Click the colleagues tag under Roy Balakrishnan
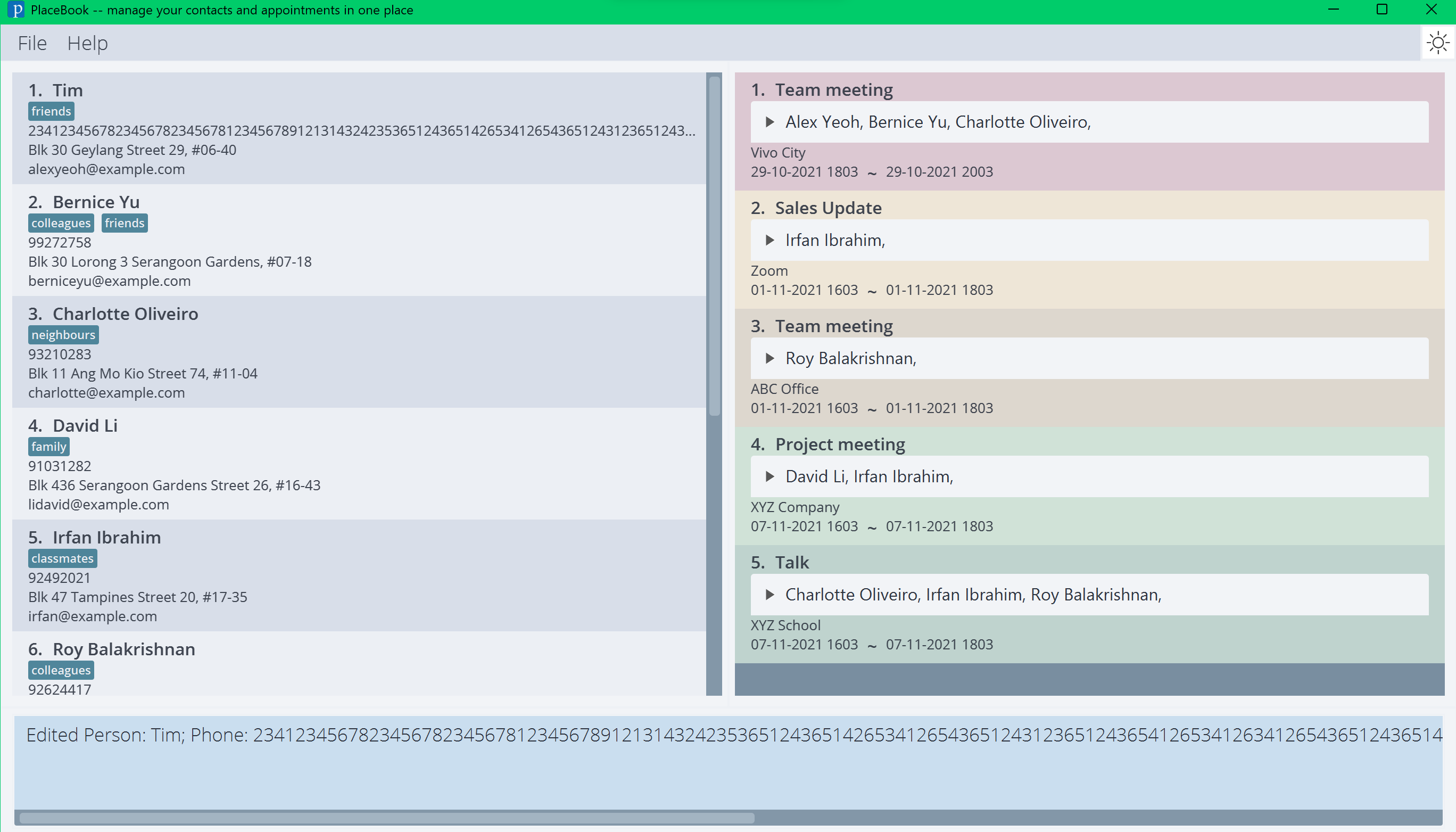The image size is (1456, 832). coord(61,670)
